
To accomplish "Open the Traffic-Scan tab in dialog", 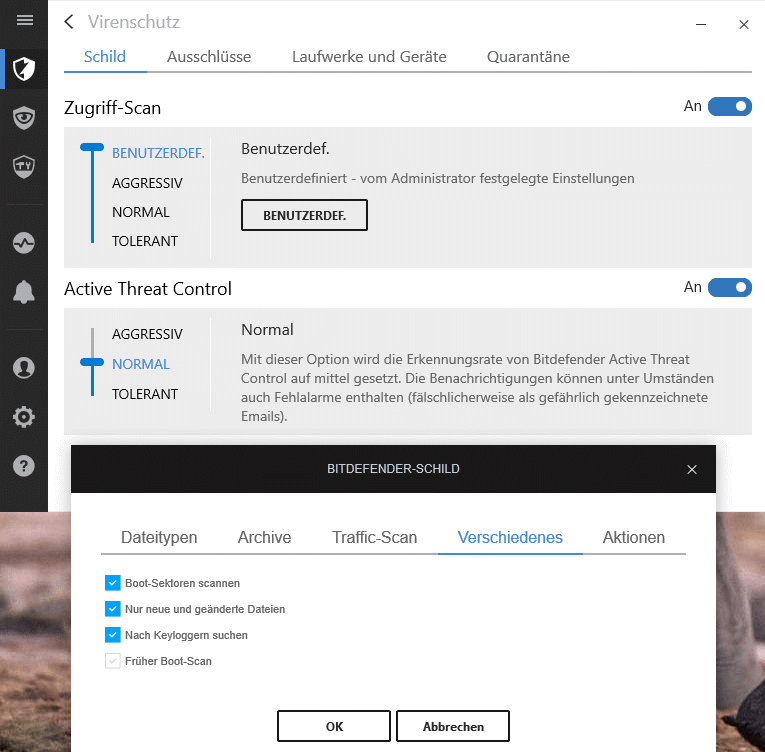I will coord(375,537).
